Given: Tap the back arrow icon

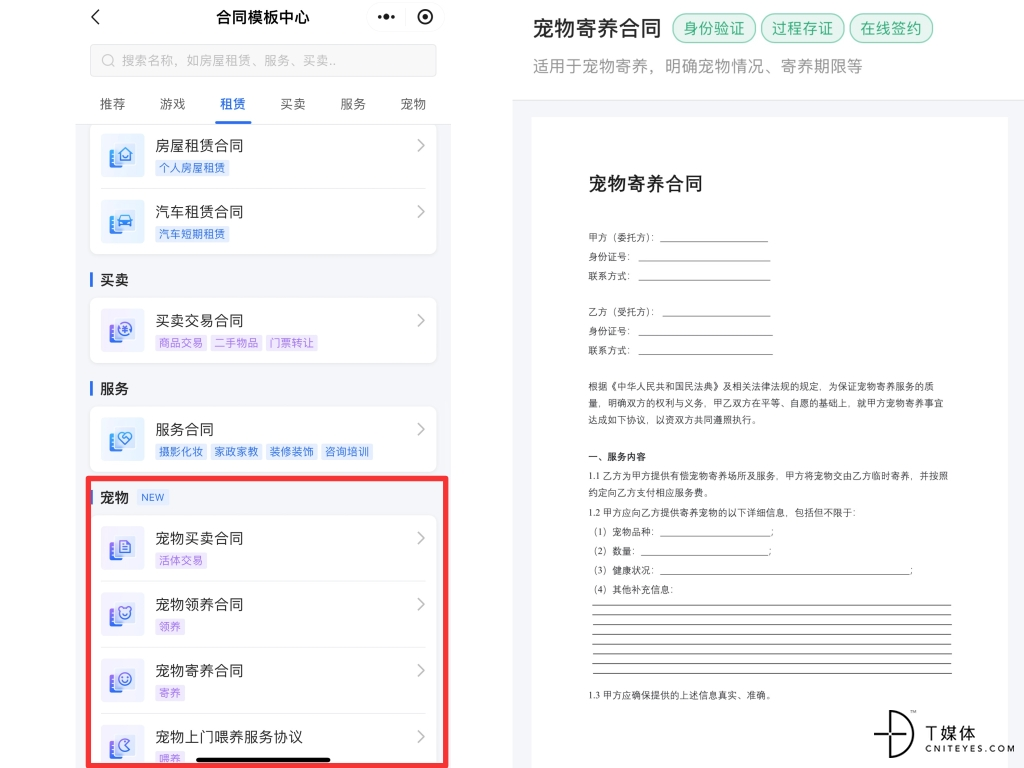Looking at the screenshot, I should point(96,17).
